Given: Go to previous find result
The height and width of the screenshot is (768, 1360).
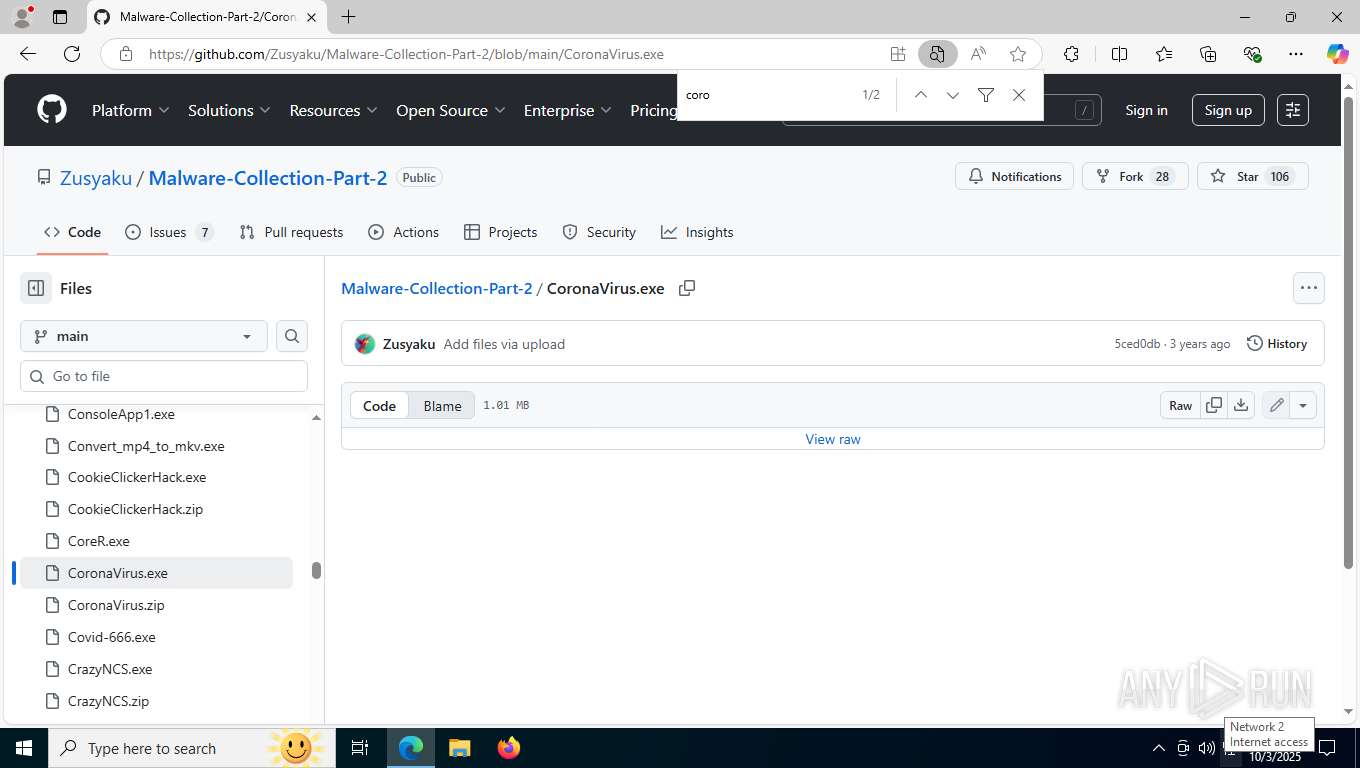Looking at the screenshot, I should pos(921,95).
